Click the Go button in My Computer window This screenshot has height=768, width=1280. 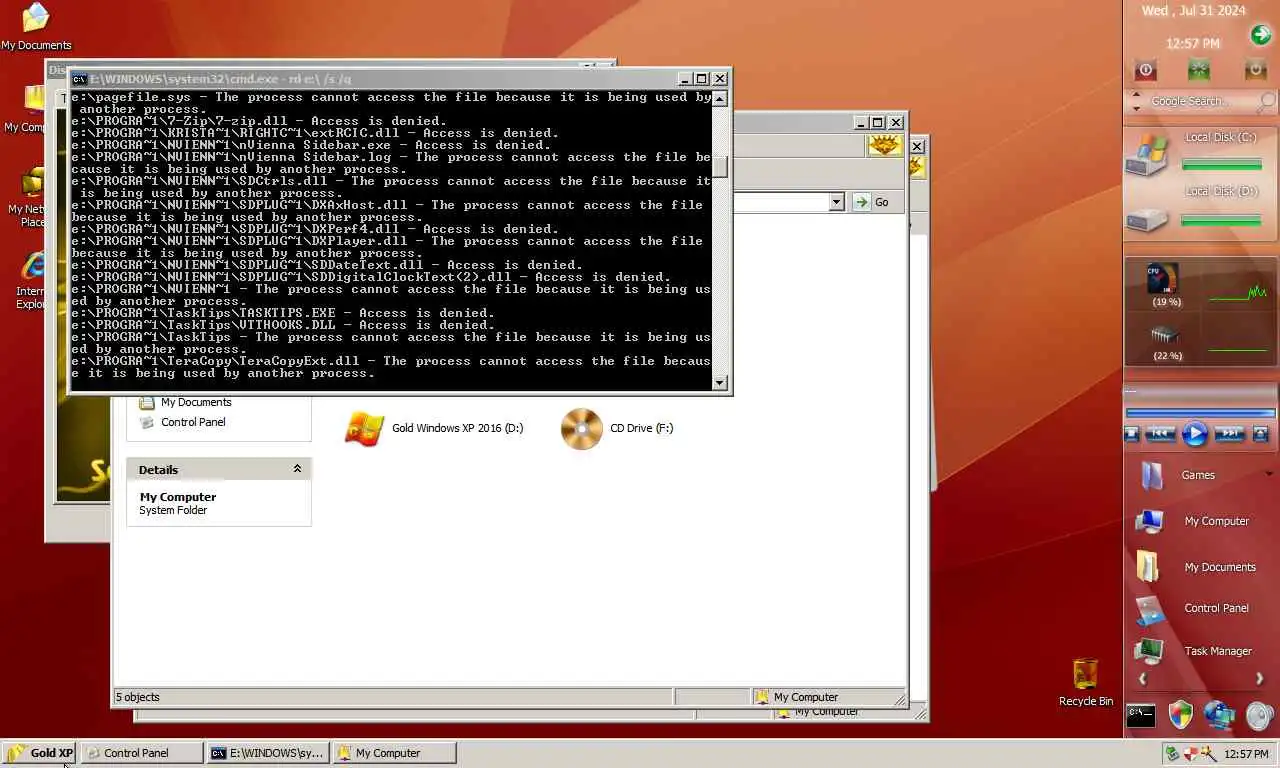point(871,202)
